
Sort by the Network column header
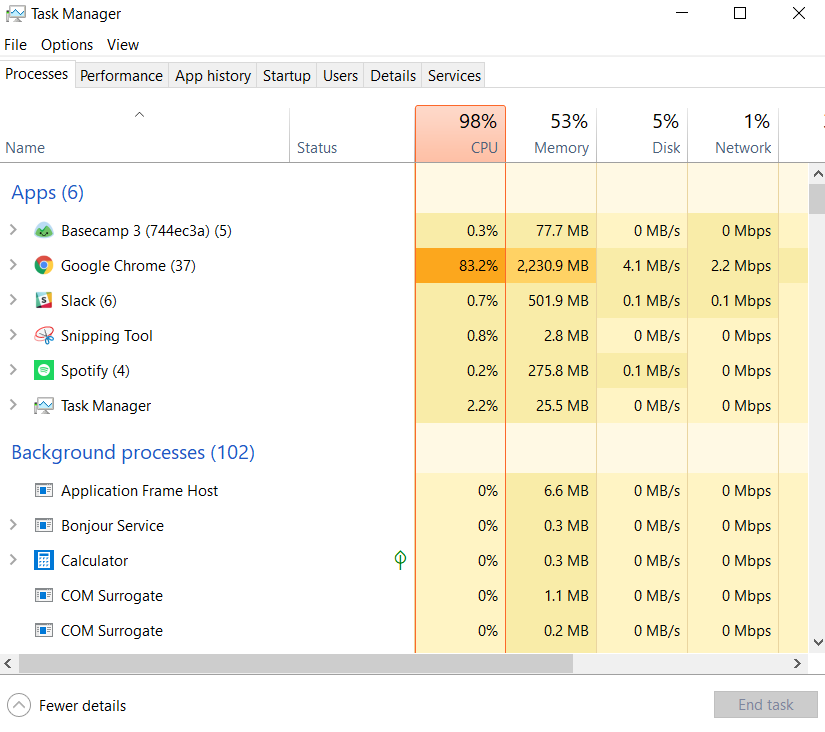[x=733, y=134]
